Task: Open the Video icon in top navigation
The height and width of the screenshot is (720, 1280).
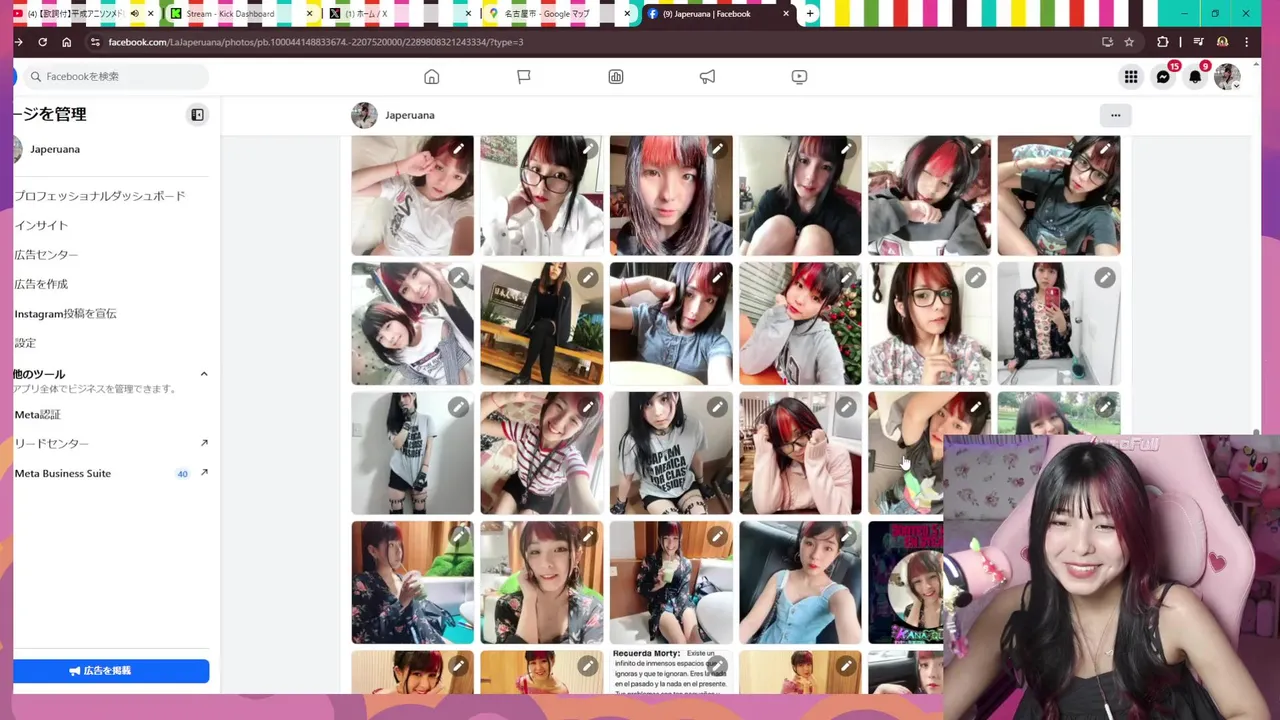Action: tap(799, 77)
